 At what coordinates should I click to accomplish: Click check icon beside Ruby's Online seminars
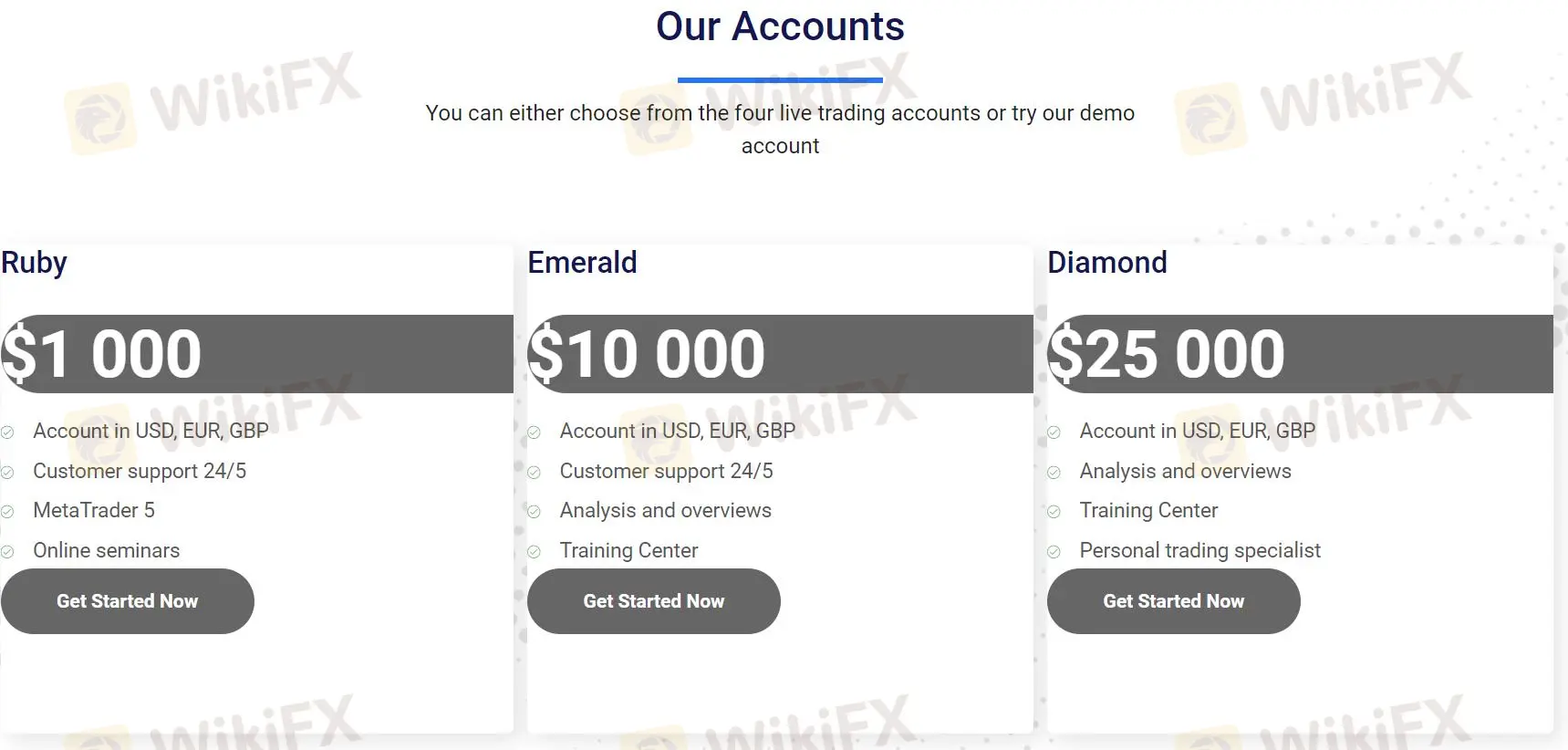click(7, 552)
